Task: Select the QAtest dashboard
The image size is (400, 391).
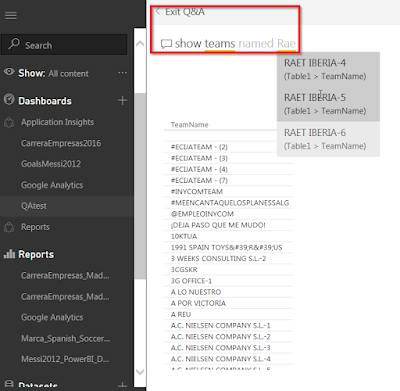Action: [x=34, y=206]
